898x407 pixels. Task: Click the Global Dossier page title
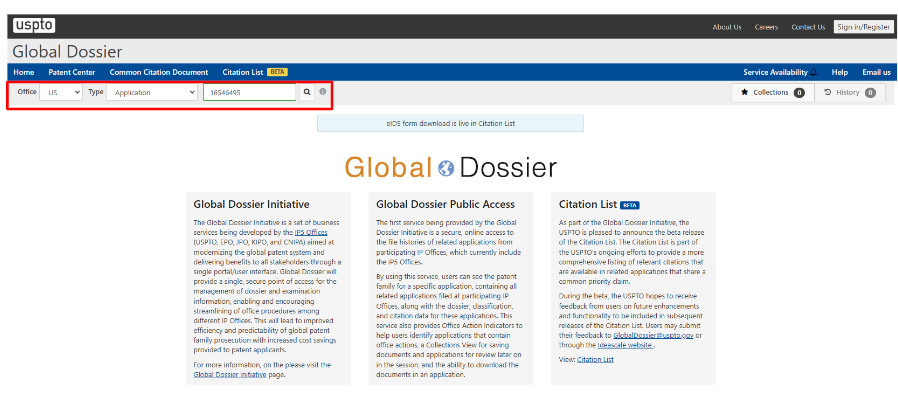click(67, 52)
